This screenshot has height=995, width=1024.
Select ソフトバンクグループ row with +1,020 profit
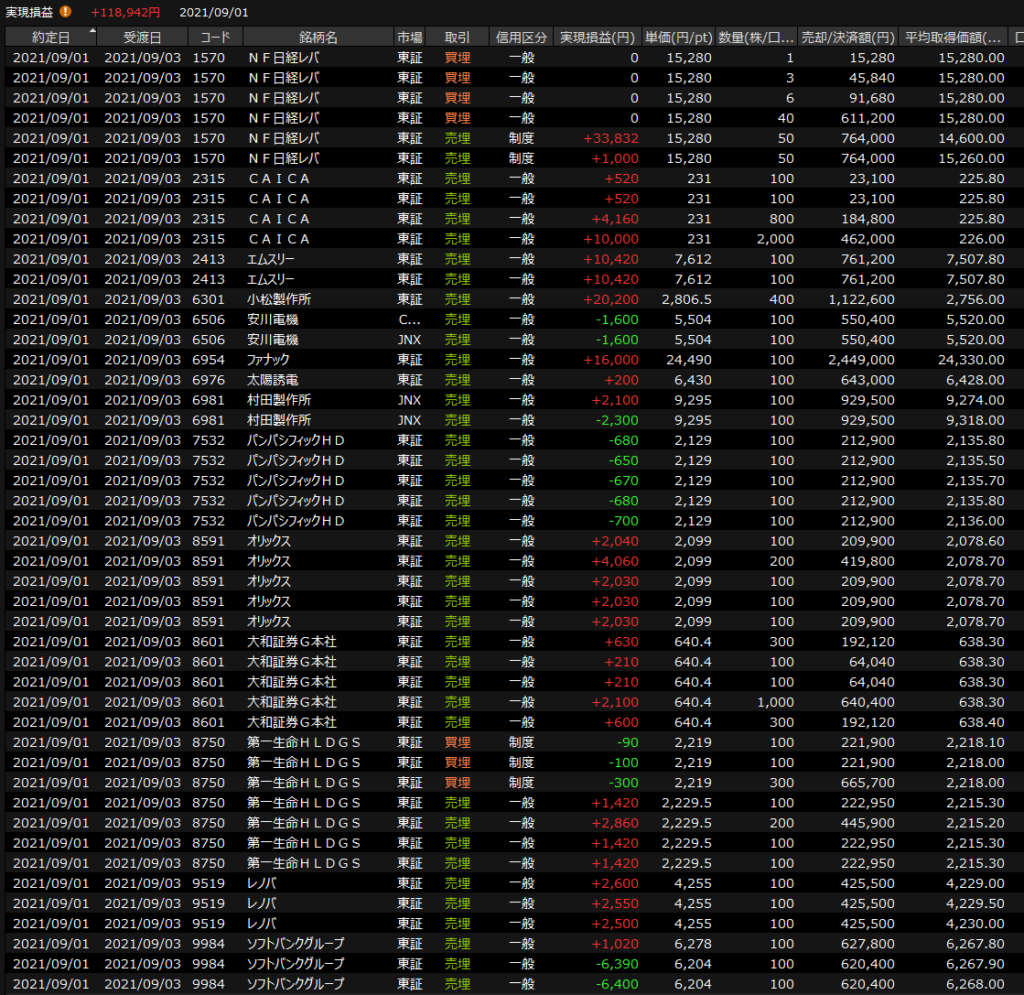[500, 944]
